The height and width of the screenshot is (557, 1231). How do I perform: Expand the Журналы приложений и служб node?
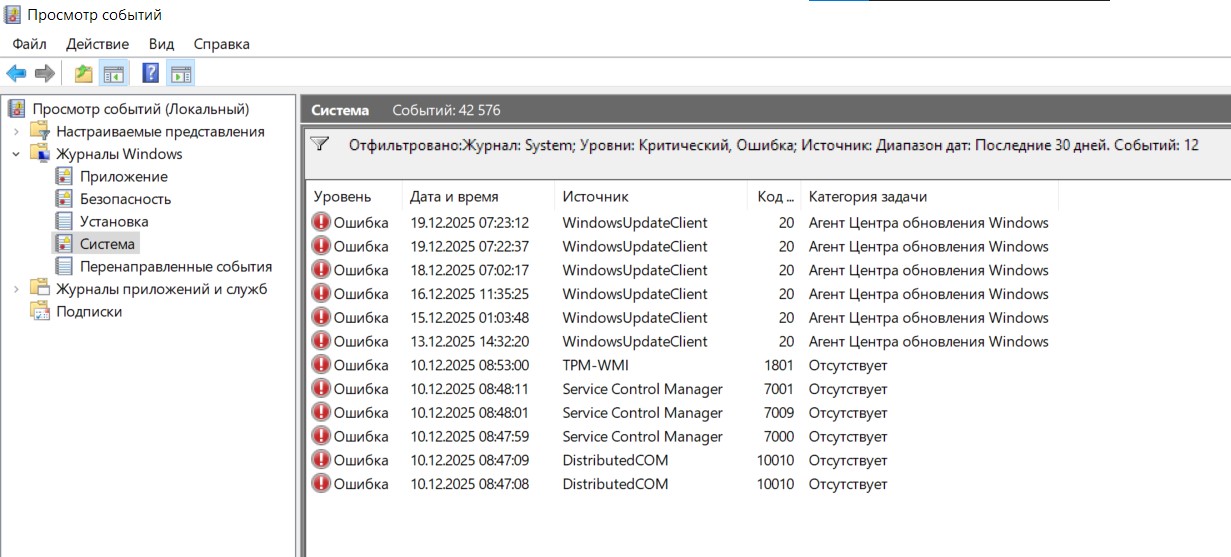(16, 289)
